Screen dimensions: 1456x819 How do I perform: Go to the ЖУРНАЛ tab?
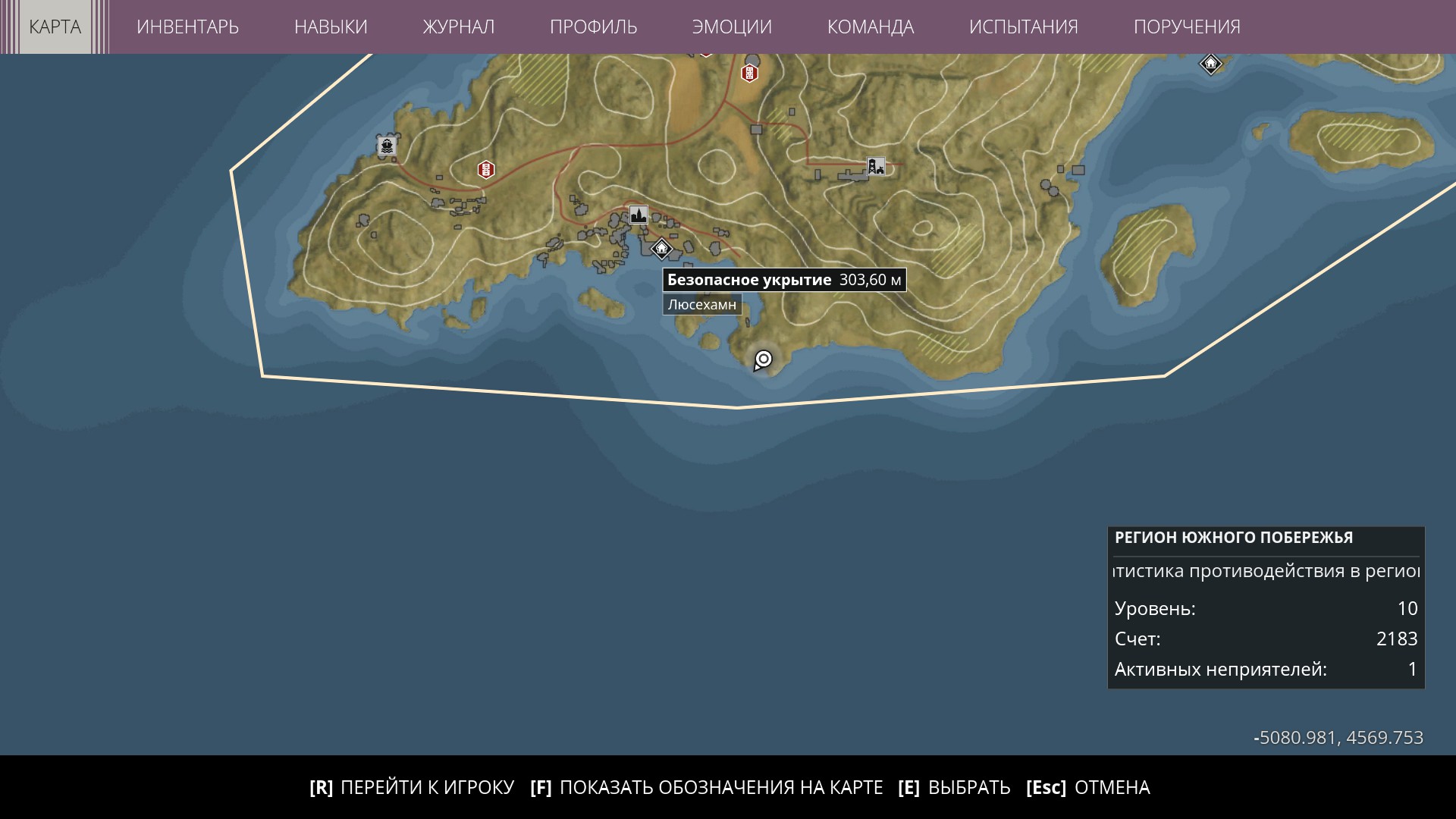tap(458, 27)
